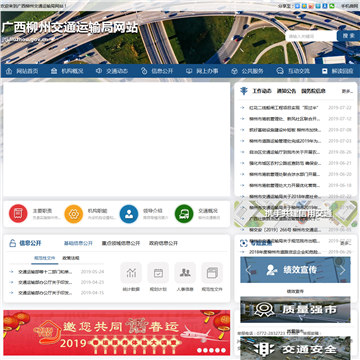Image resolution: width=360 pixels, height=360 pixels.
Task: Click the first blue share icon
Action: click(x=297, y=6)
